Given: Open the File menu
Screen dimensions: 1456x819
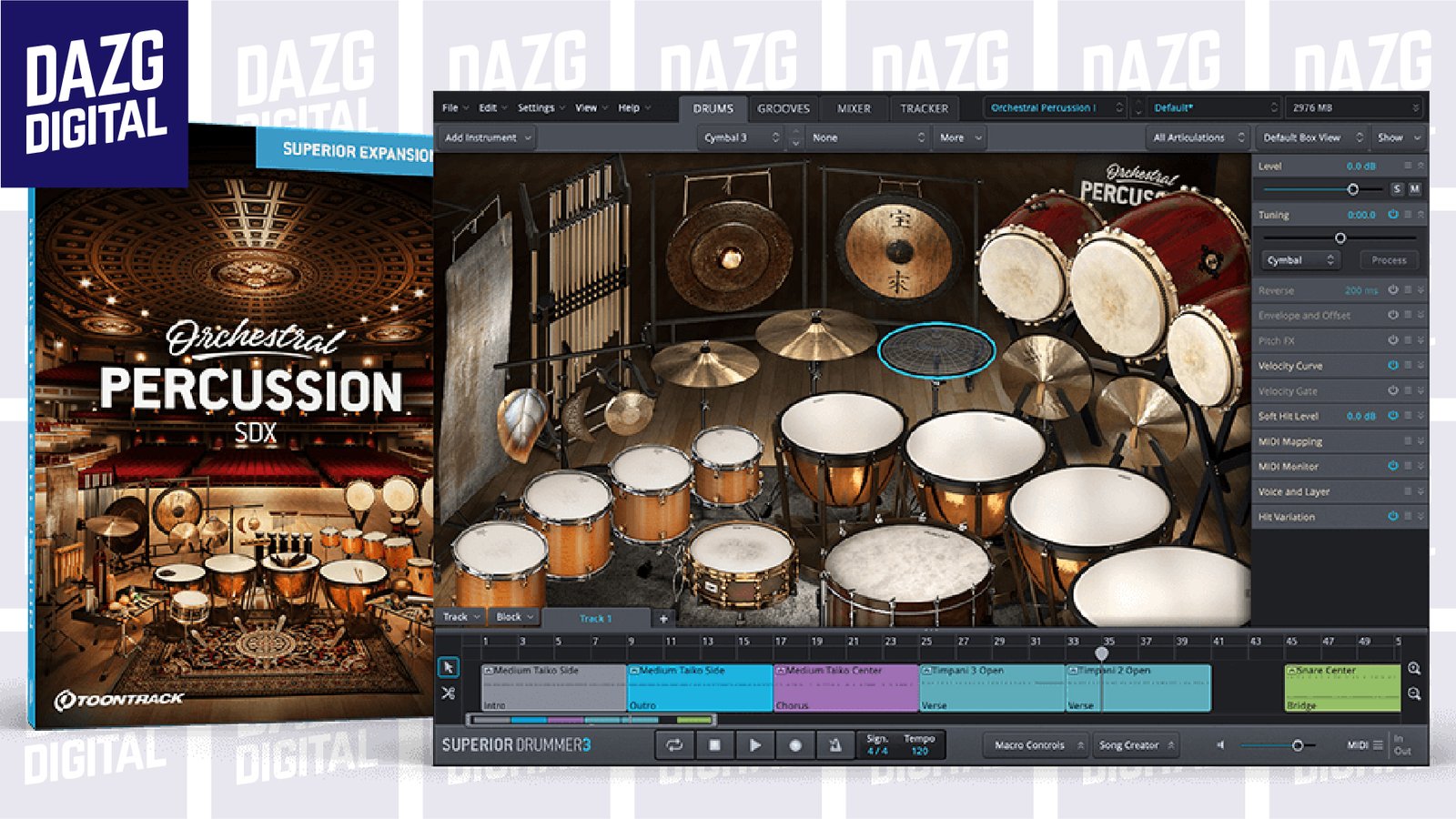Looking at the screenshot, I should tap(455, 107).
